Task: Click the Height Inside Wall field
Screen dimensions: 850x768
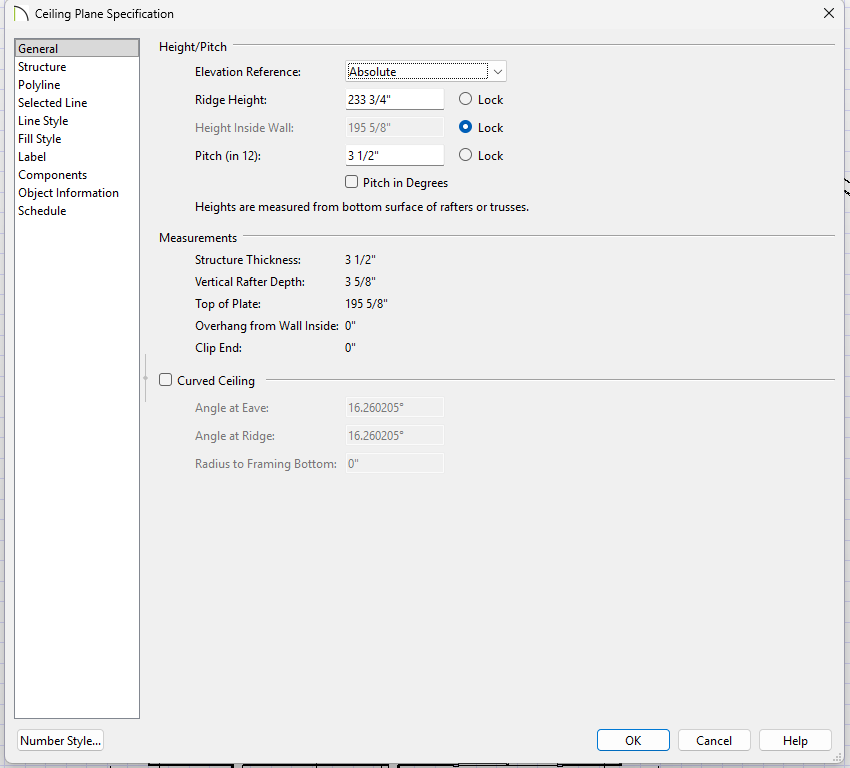Action: (x=395, y=127)
